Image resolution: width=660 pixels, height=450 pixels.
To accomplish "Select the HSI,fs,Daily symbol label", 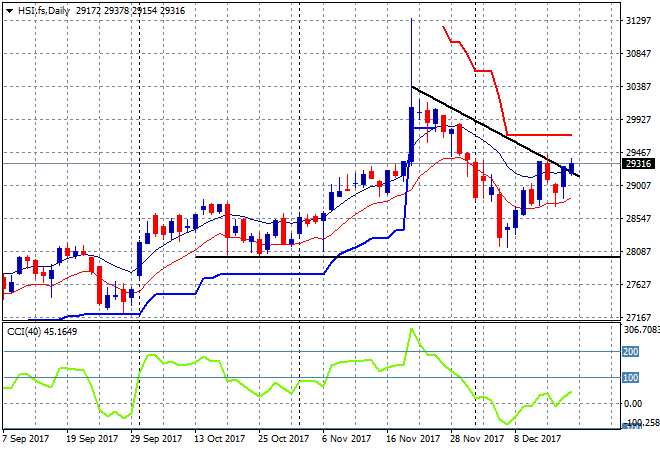I will (x=43, y=11).
